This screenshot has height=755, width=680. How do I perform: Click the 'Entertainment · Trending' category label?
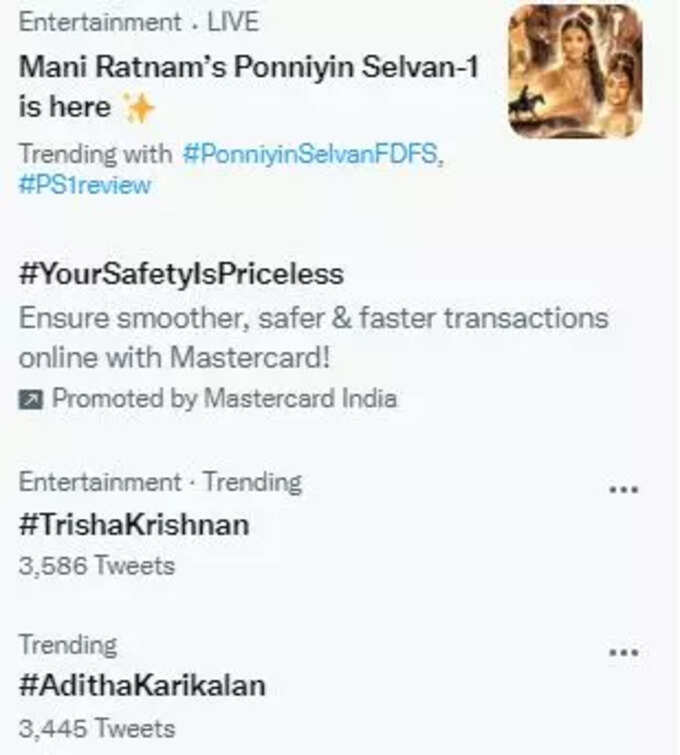pyautogui.click(x=160, y=482)
